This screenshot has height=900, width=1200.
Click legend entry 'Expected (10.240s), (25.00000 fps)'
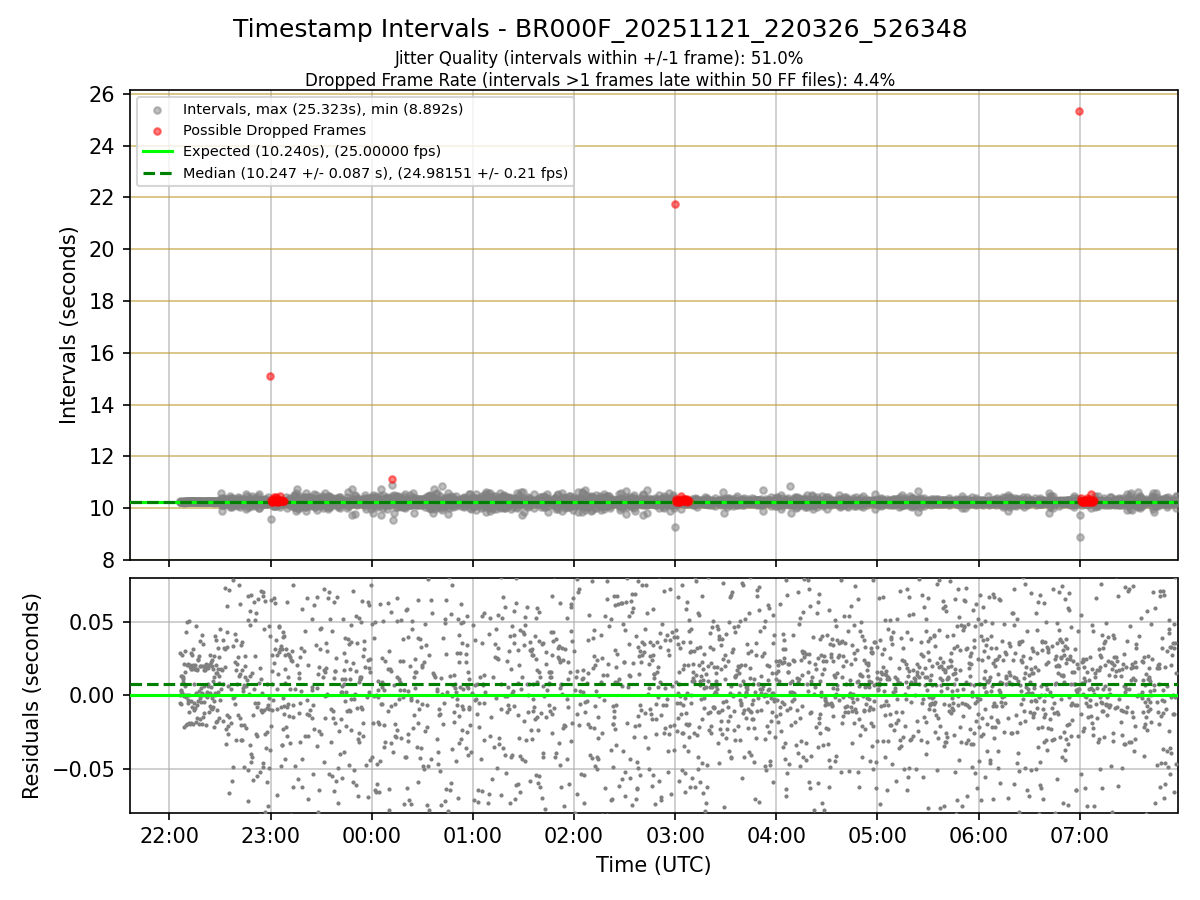coord(312,152)
